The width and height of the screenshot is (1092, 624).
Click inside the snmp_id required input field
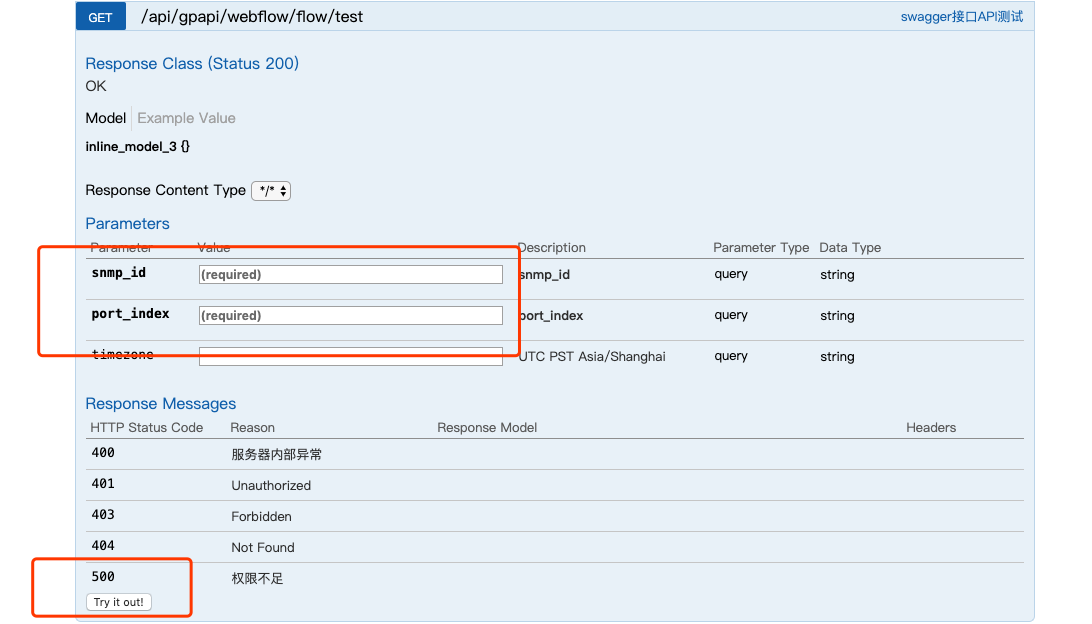pyautogui.click(x=350, y=274)
